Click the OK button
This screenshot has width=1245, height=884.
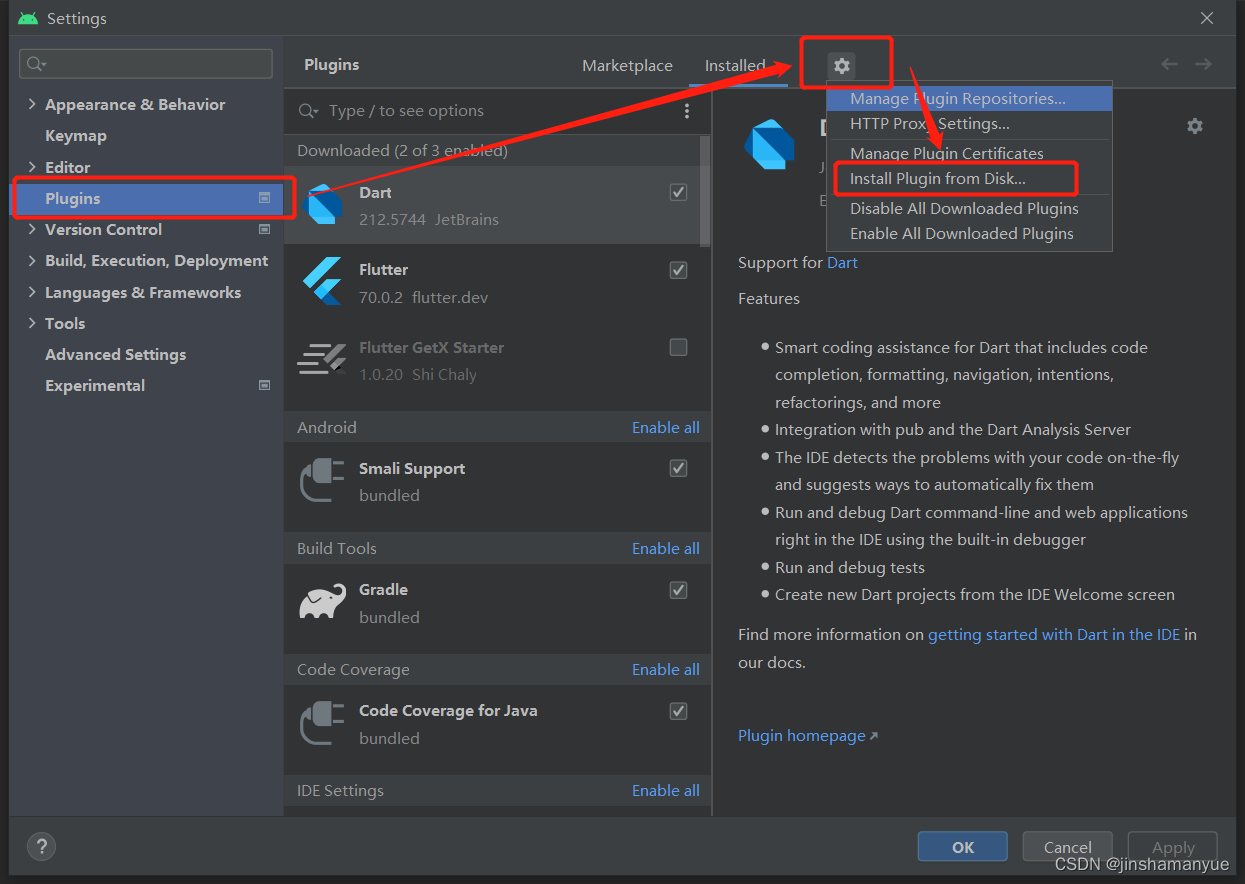[x=961, y=846]
